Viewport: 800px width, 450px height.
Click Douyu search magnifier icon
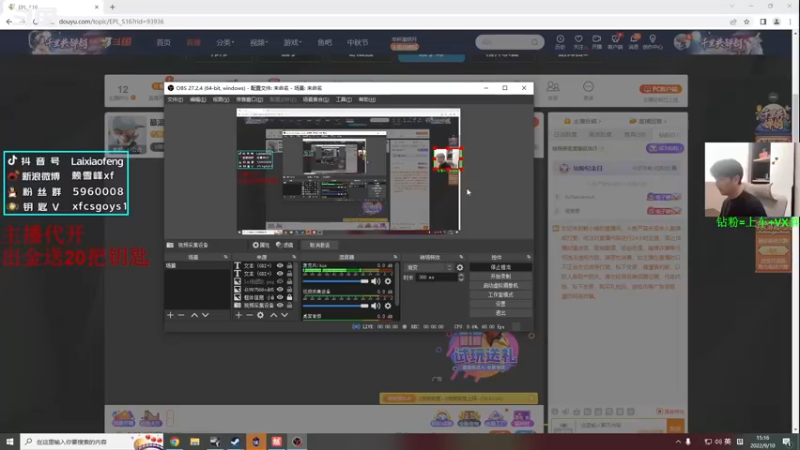point(534,42)
